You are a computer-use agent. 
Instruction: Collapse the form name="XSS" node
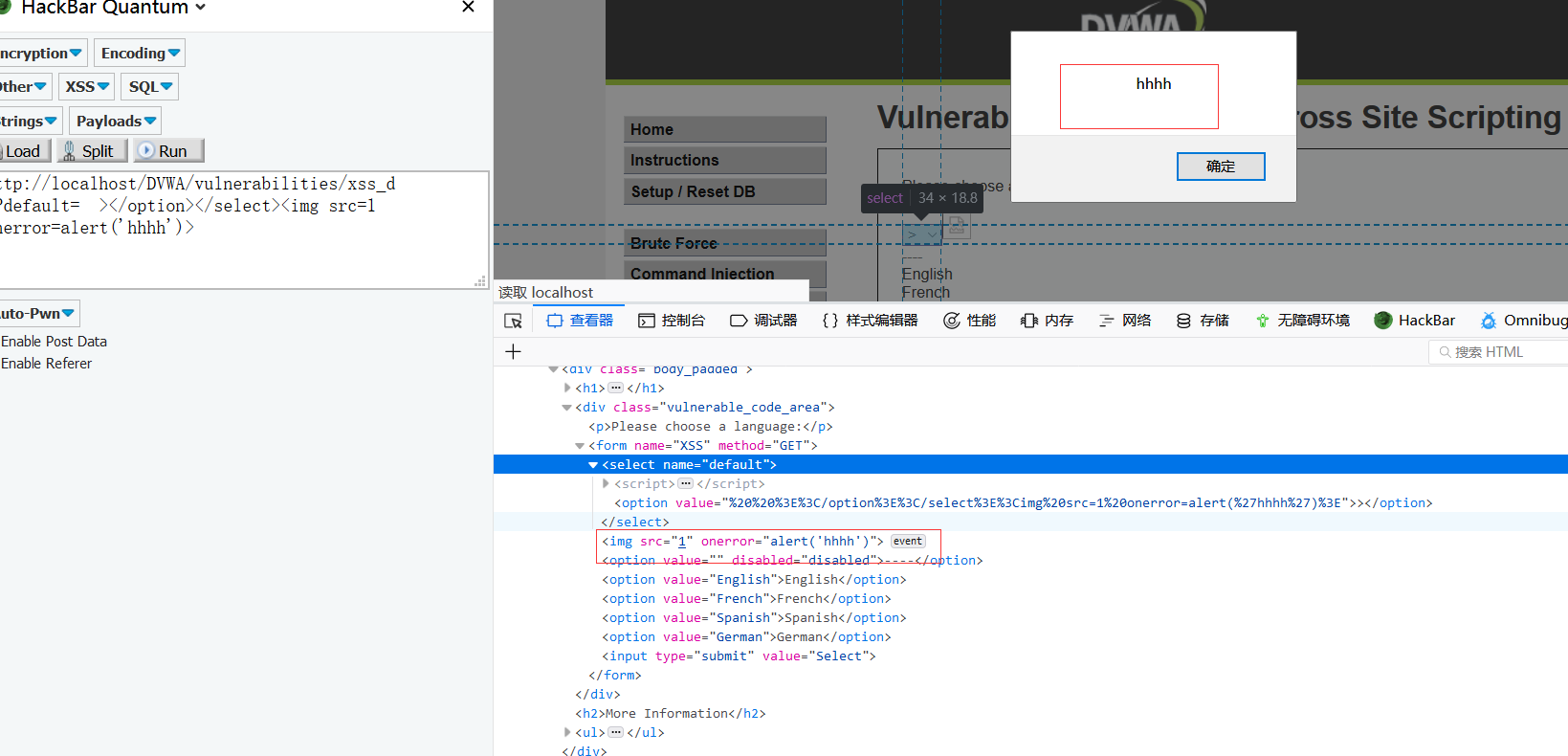(x=580, y=446)
